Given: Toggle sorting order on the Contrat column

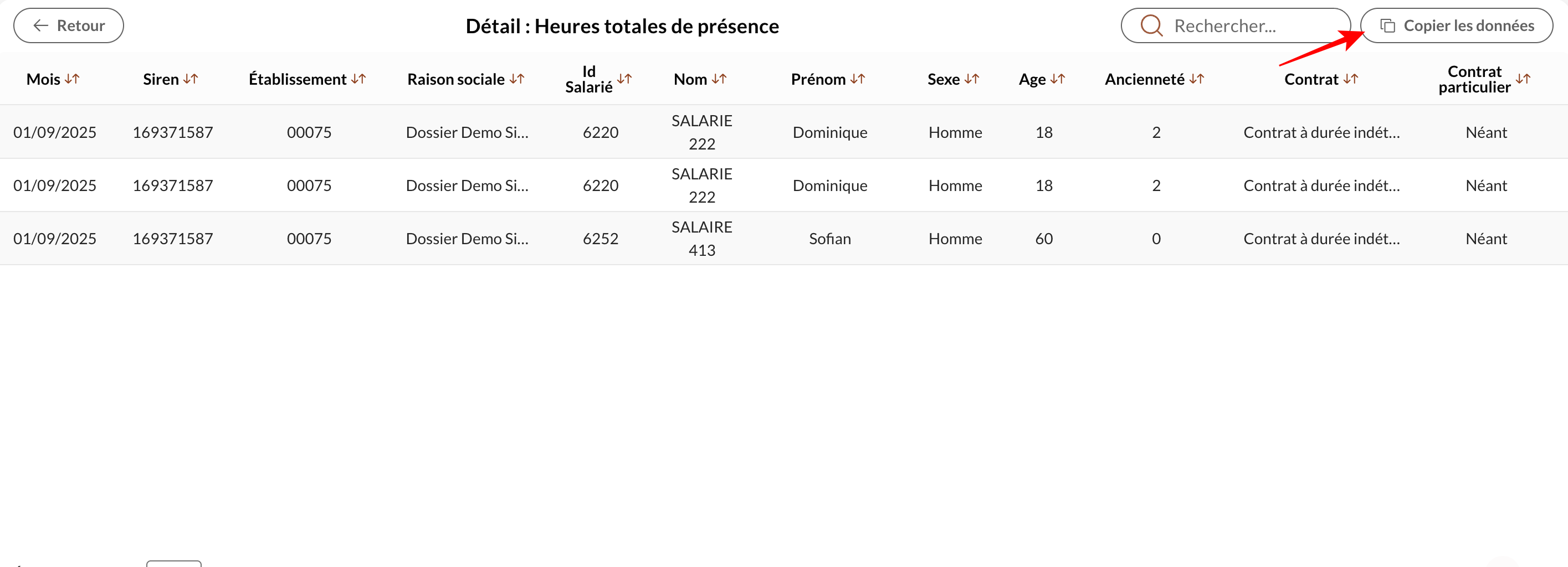Looking at the screenshot, I should 1352,79.
